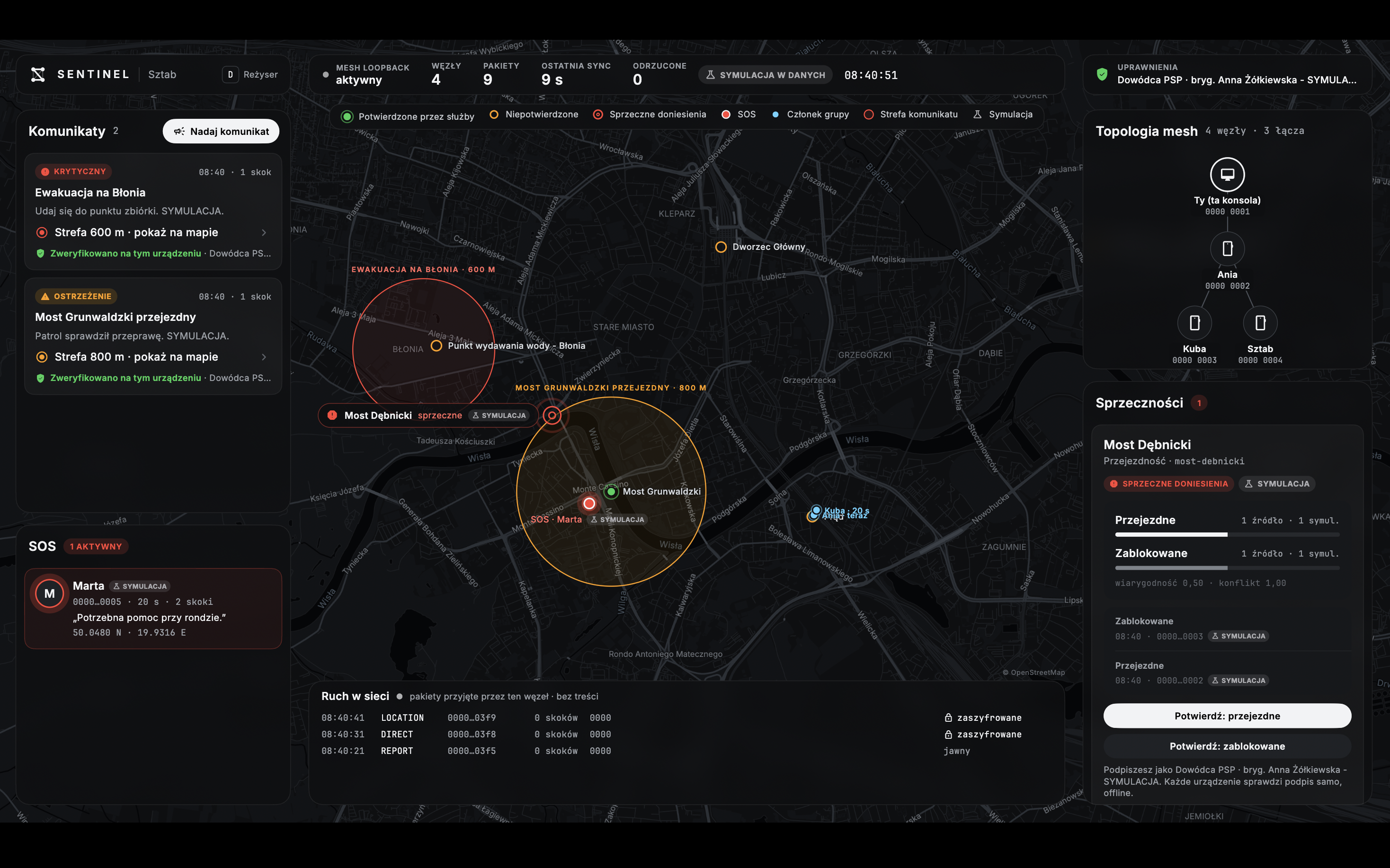Screen dimensions: 1390x868
Task: Open the Sztab mode label in header
Action: [162, 75]
